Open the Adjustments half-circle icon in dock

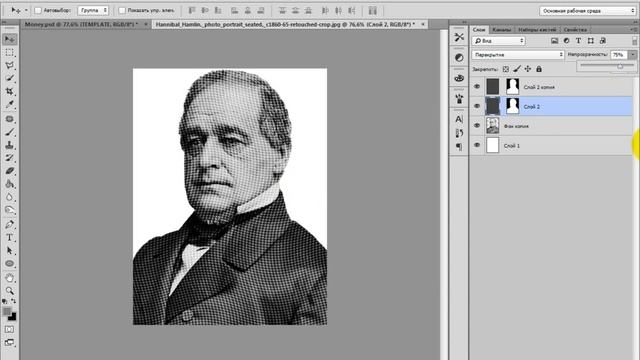[459, 58]
